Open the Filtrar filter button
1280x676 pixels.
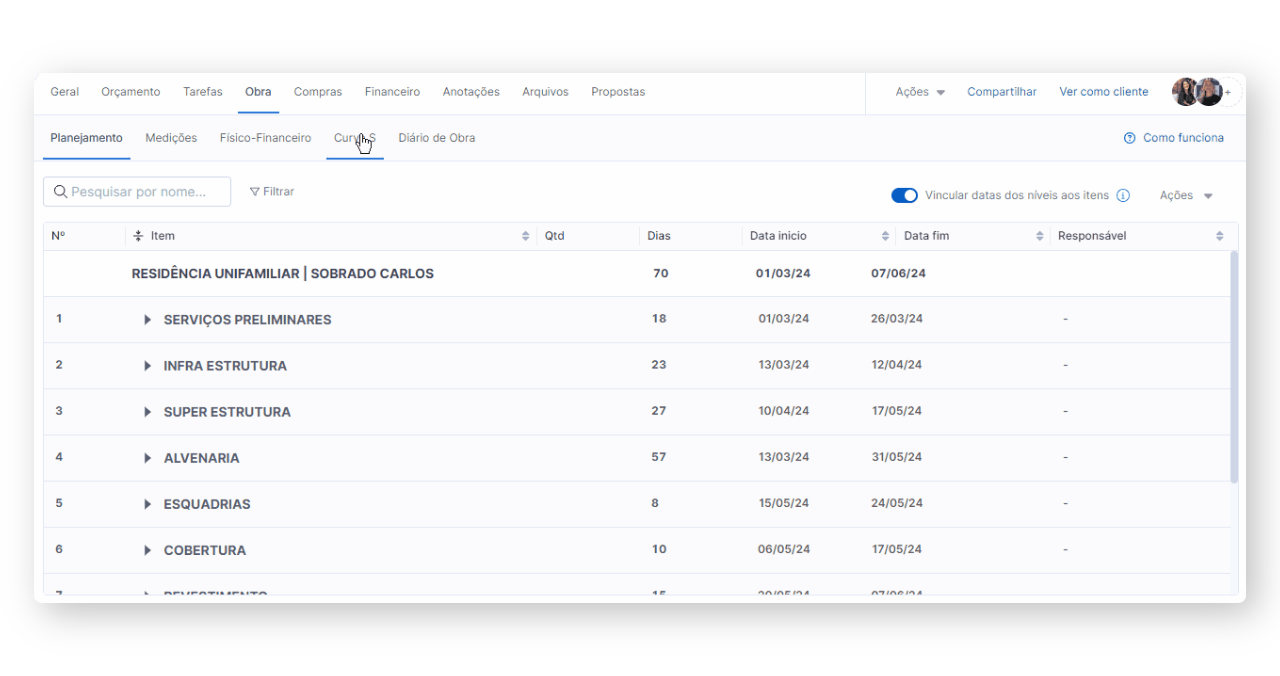tap(272, 192)
